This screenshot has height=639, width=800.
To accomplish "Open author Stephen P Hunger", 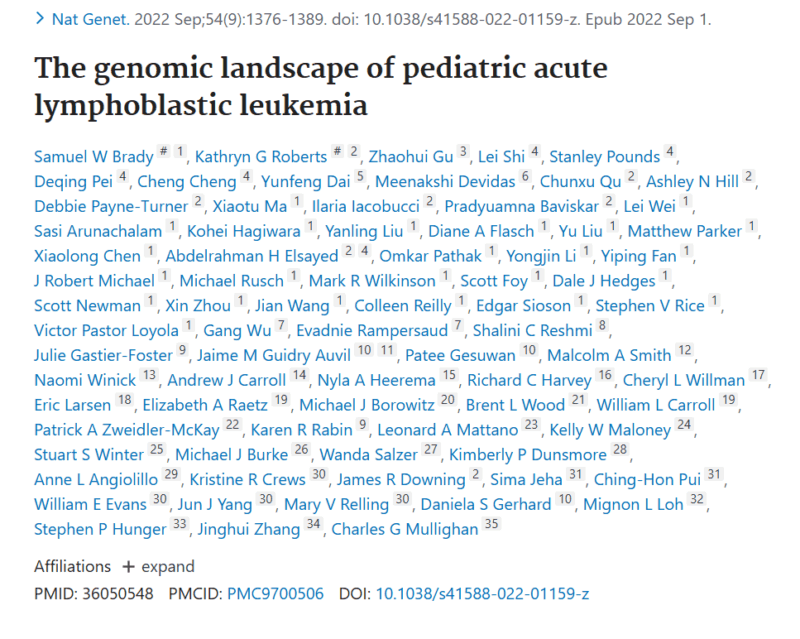I will coord(101,529).
